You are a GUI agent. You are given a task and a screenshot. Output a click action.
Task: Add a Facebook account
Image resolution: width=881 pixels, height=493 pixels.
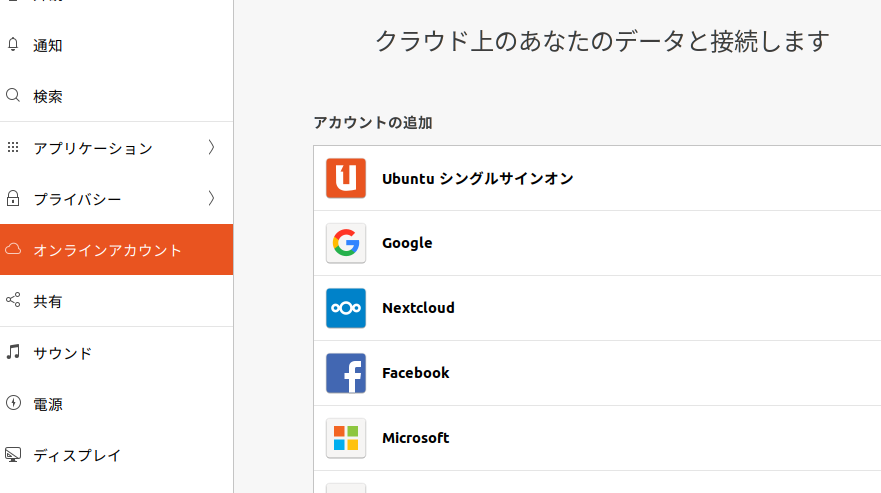tap(597, 373)
